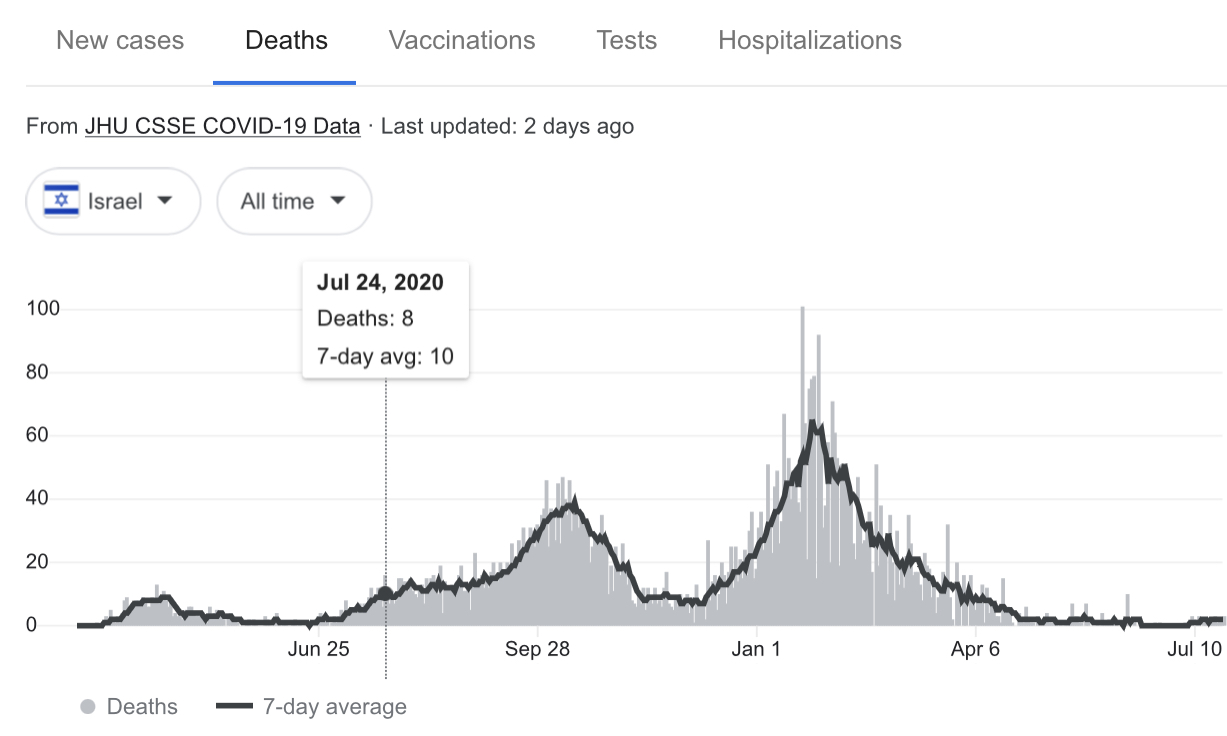Click the 7-day average legend line
This screenshot has height=736, width=1227.
[234, 707]
